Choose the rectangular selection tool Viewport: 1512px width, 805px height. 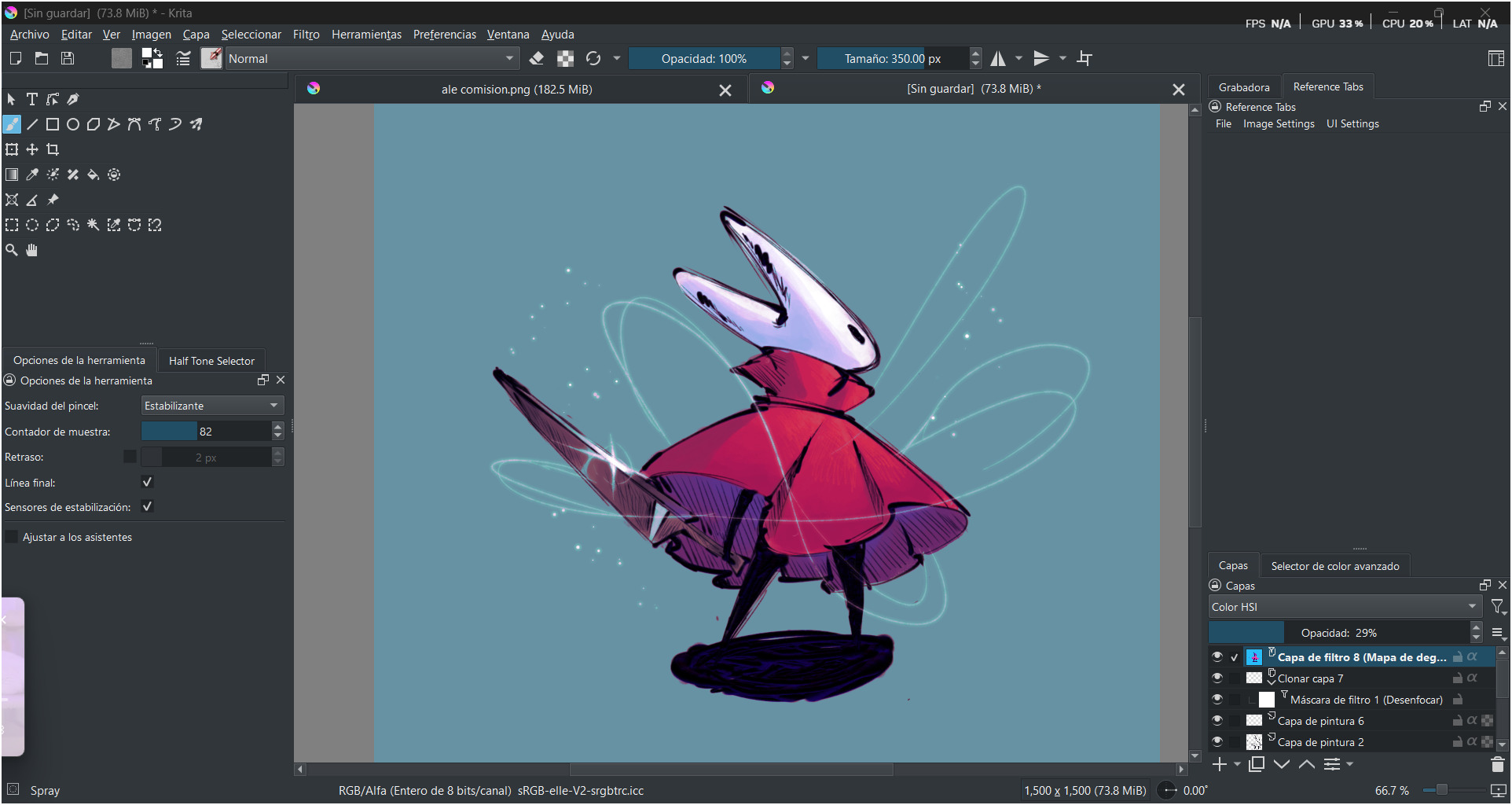pyautogui.click(x=12, y=225)
